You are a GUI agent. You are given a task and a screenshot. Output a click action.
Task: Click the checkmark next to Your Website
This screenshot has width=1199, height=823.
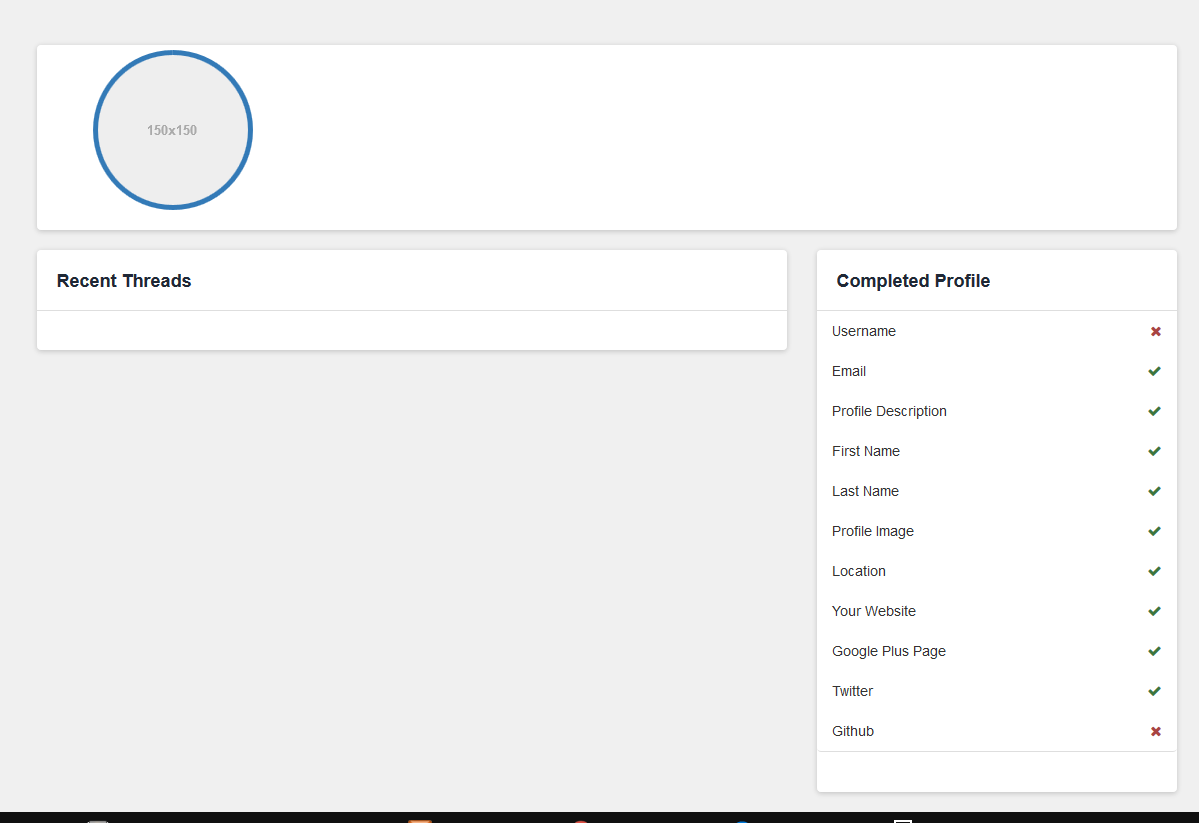point(1155,611)
